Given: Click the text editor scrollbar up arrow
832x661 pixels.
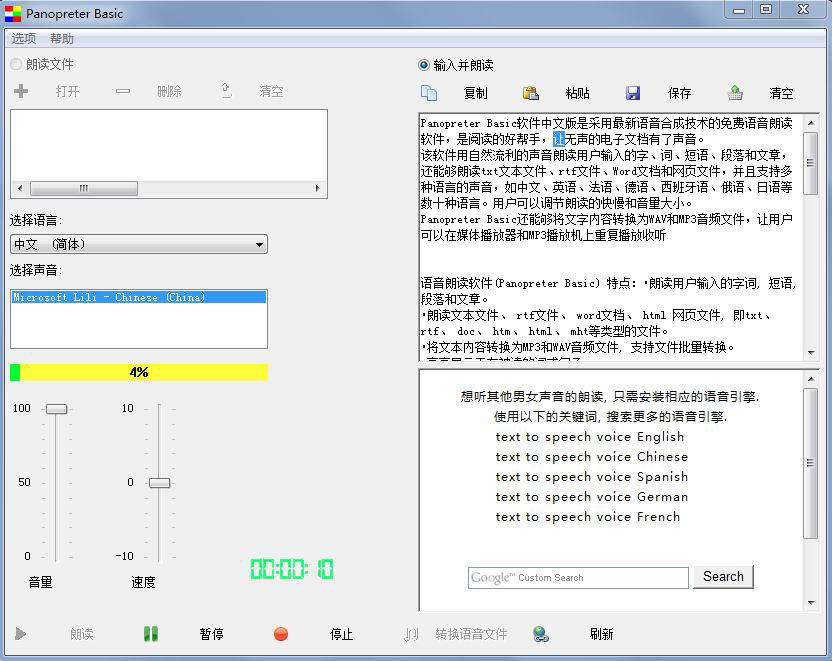Looking at the screenshot, I should coord(811,123).
